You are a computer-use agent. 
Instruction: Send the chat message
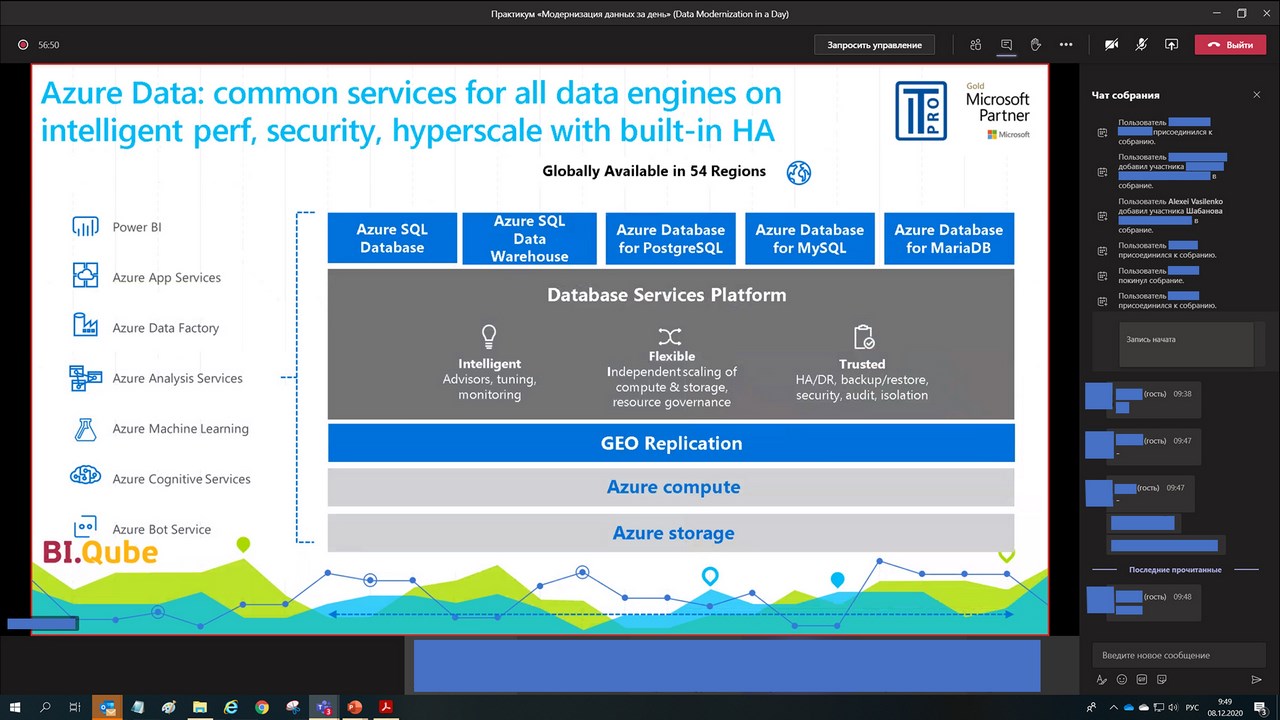(x=1257, y=680)
